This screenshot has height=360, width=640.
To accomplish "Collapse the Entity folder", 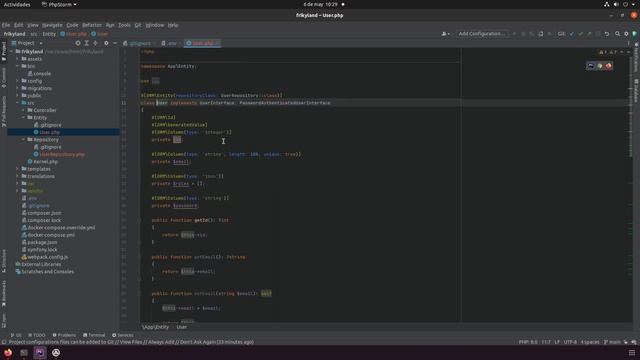I will click(x=23, y=118).
